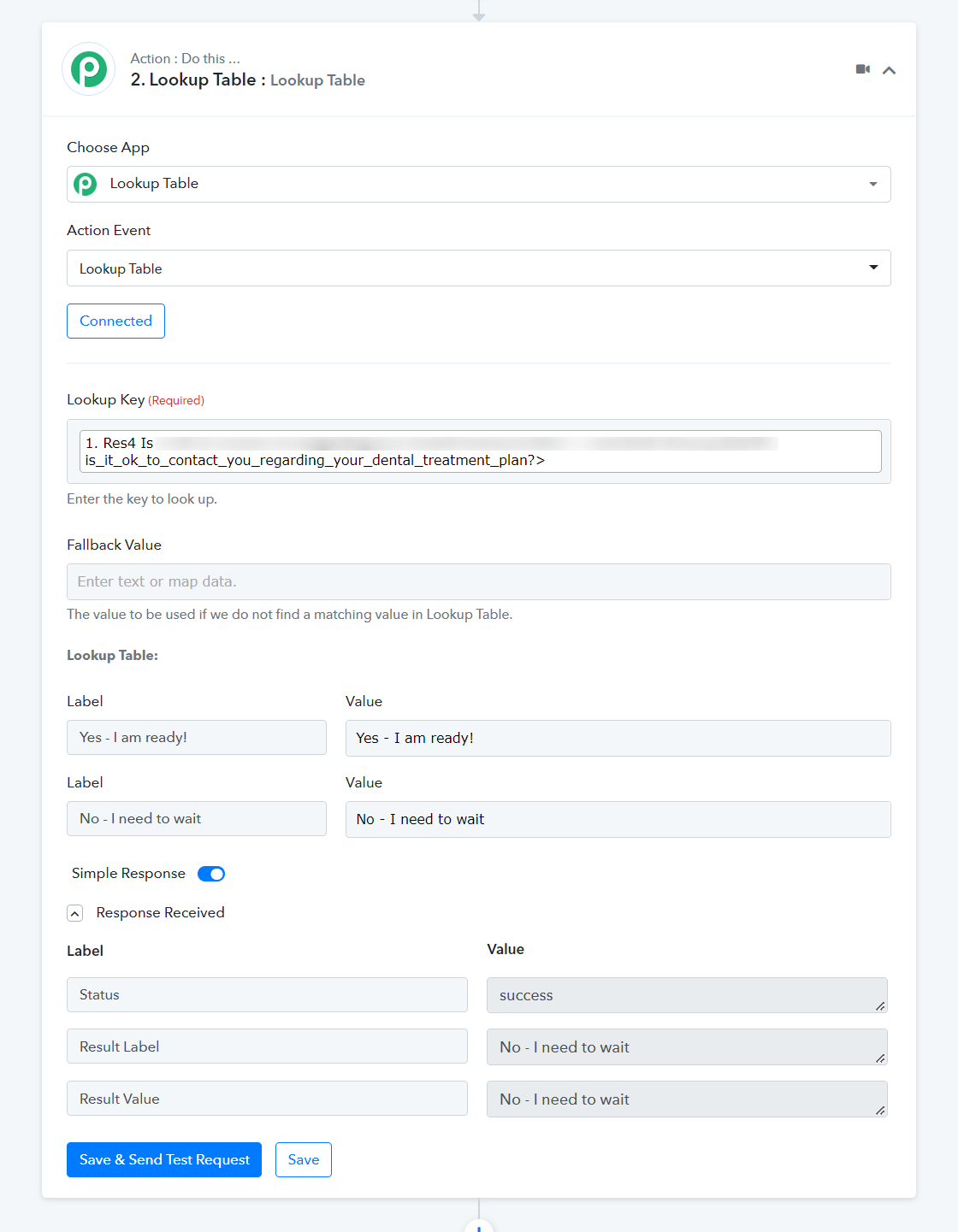The width and height of the screenshot is (958, 1232).
Task: Collapse the Lookup Table step with chevron
Action: (x=889, y=70)
